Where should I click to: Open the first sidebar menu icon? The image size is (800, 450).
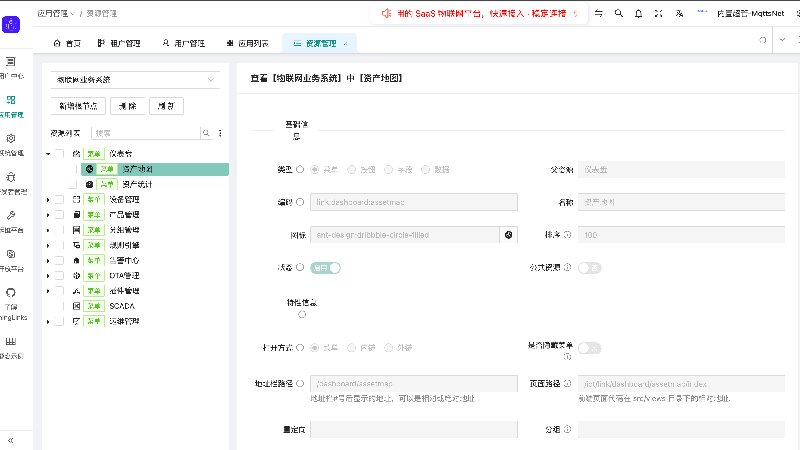click(11, 62)
